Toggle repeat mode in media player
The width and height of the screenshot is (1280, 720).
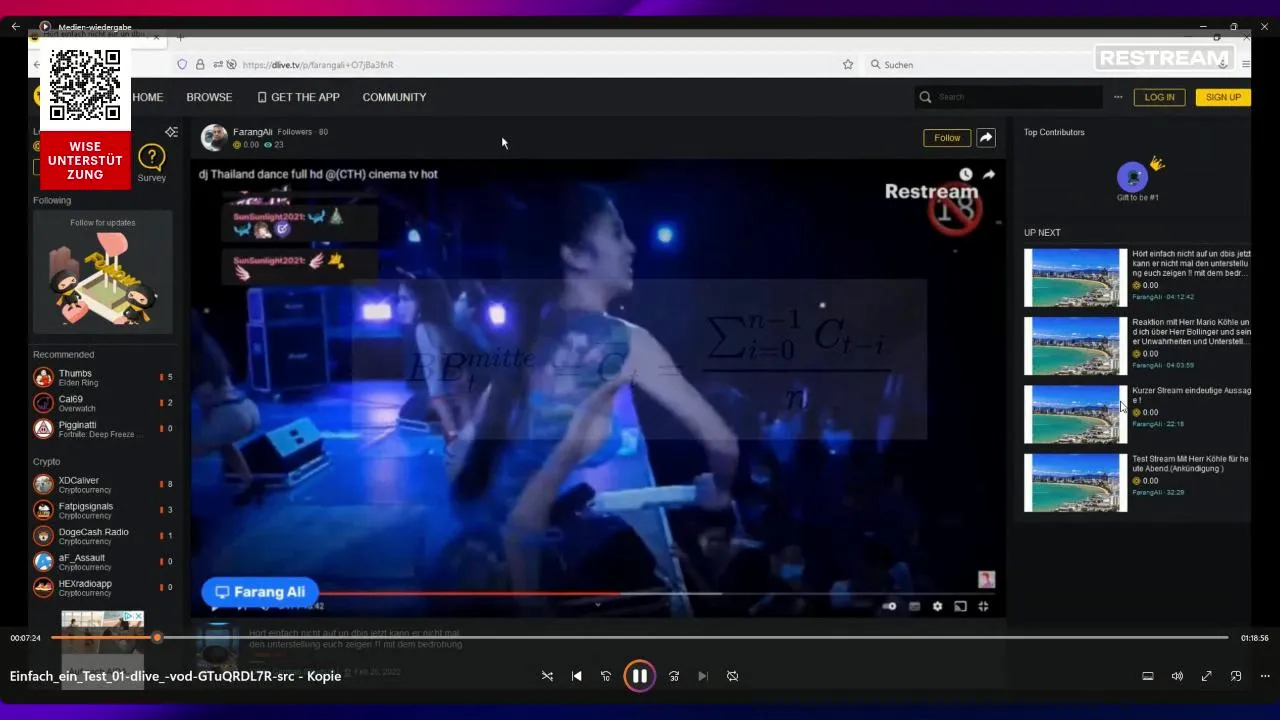732,676
